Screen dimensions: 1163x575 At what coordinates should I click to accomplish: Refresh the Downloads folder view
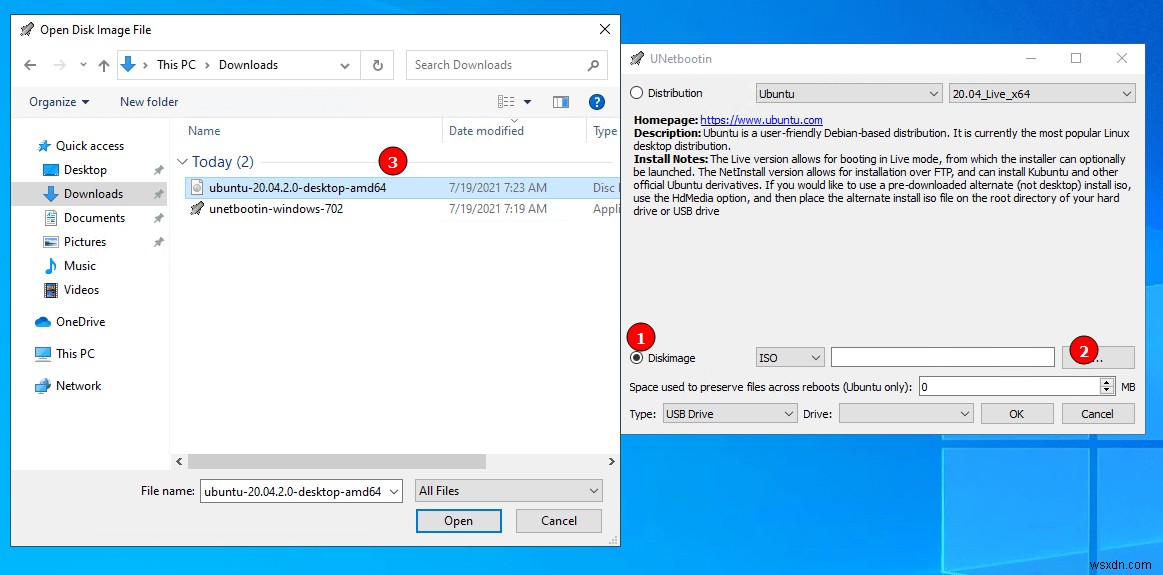coord(378,65)
